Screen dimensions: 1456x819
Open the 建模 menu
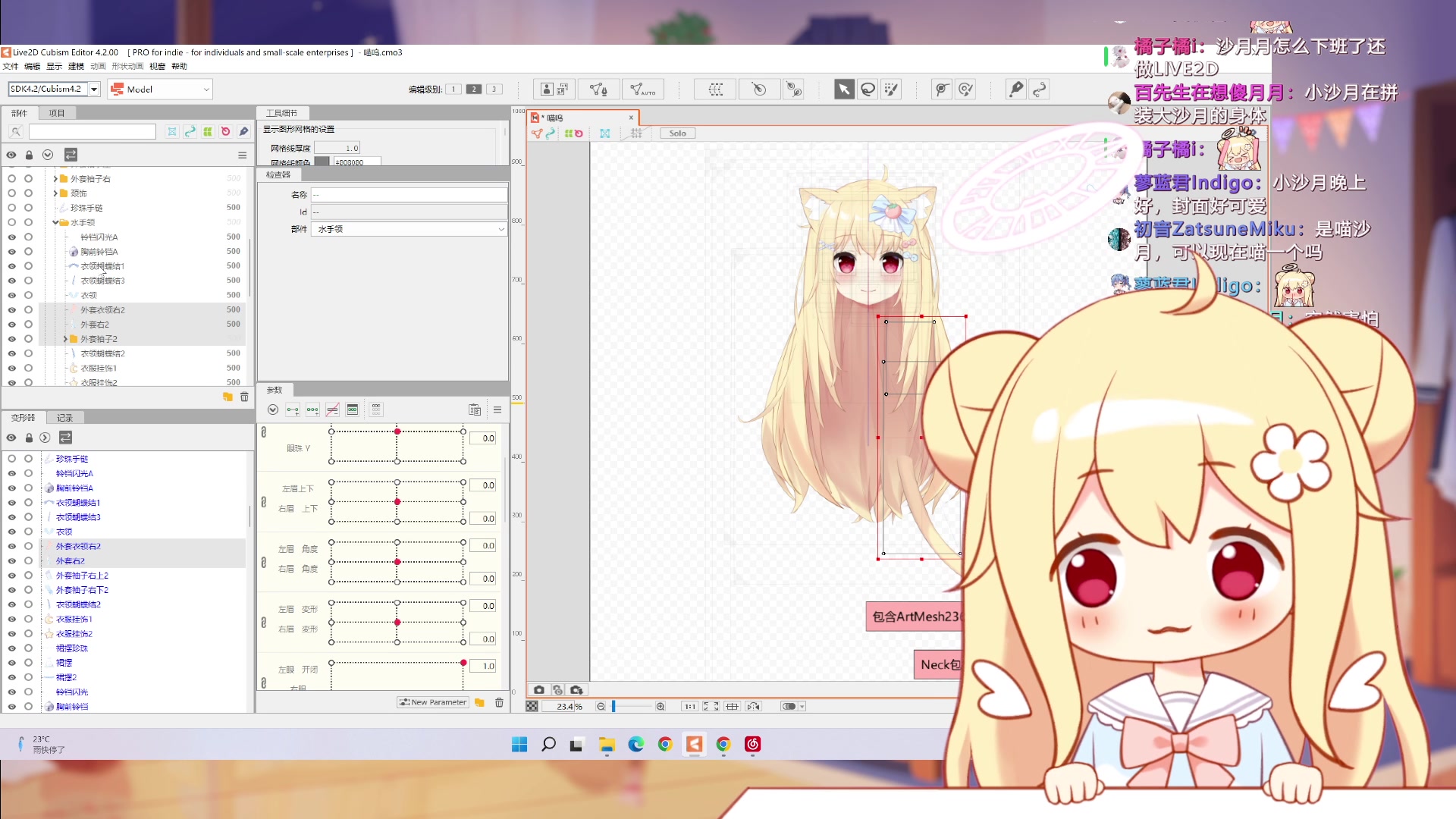tap(77, 67)
